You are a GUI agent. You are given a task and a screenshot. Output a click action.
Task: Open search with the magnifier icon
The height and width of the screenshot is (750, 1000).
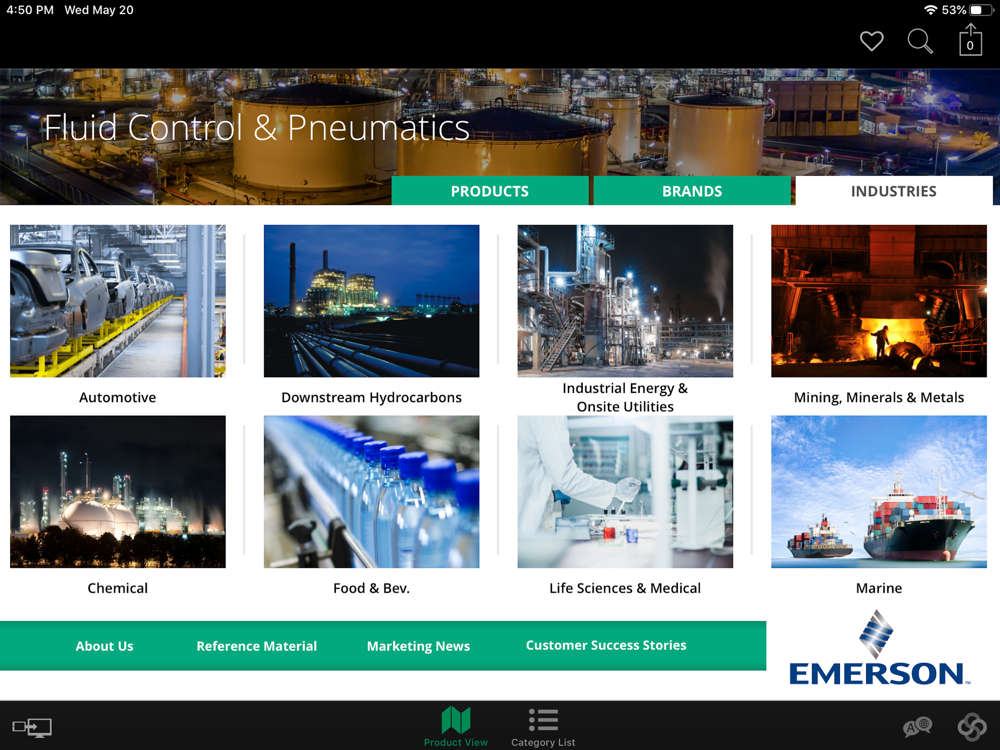[x=920, y=41]
